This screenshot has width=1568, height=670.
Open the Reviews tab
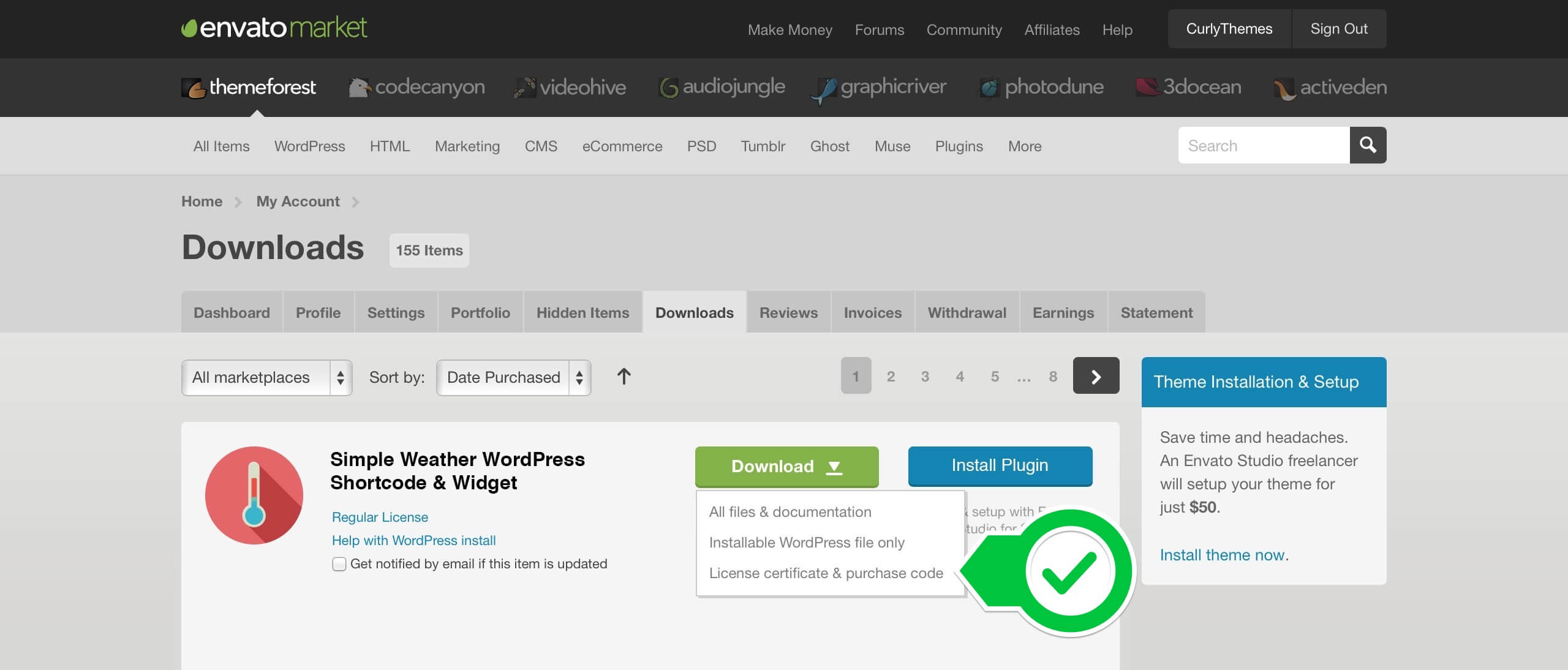click(788, 312)
